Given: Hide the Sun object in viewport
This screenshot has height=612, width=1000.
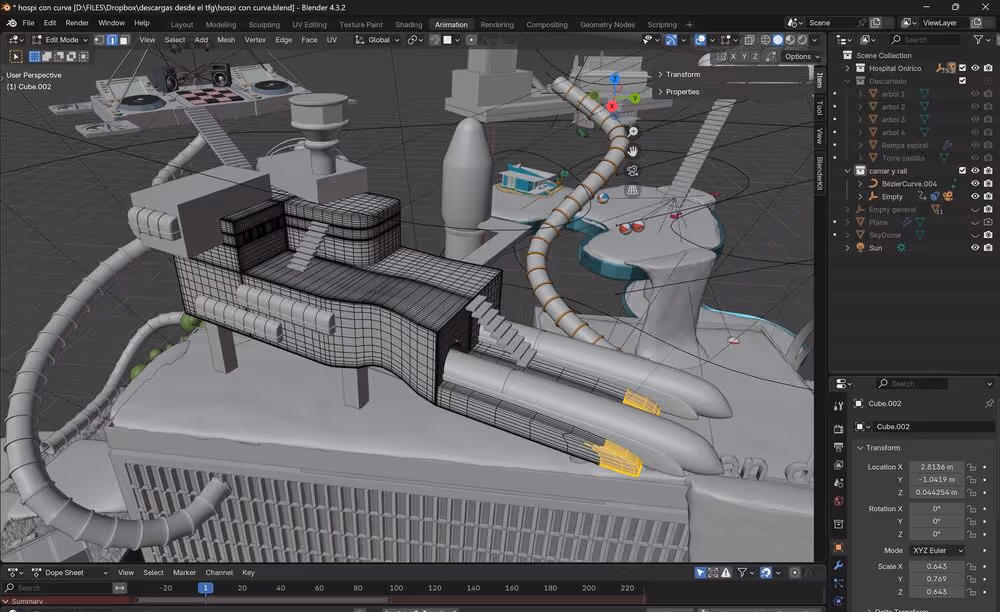Looking at the screenshot, I should (x=975, y=247).
